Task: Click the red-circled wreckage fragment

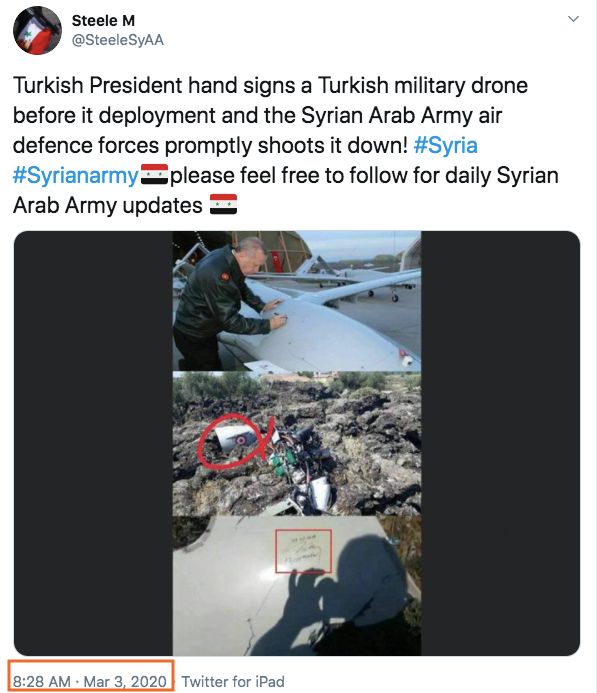Action: 233,441
